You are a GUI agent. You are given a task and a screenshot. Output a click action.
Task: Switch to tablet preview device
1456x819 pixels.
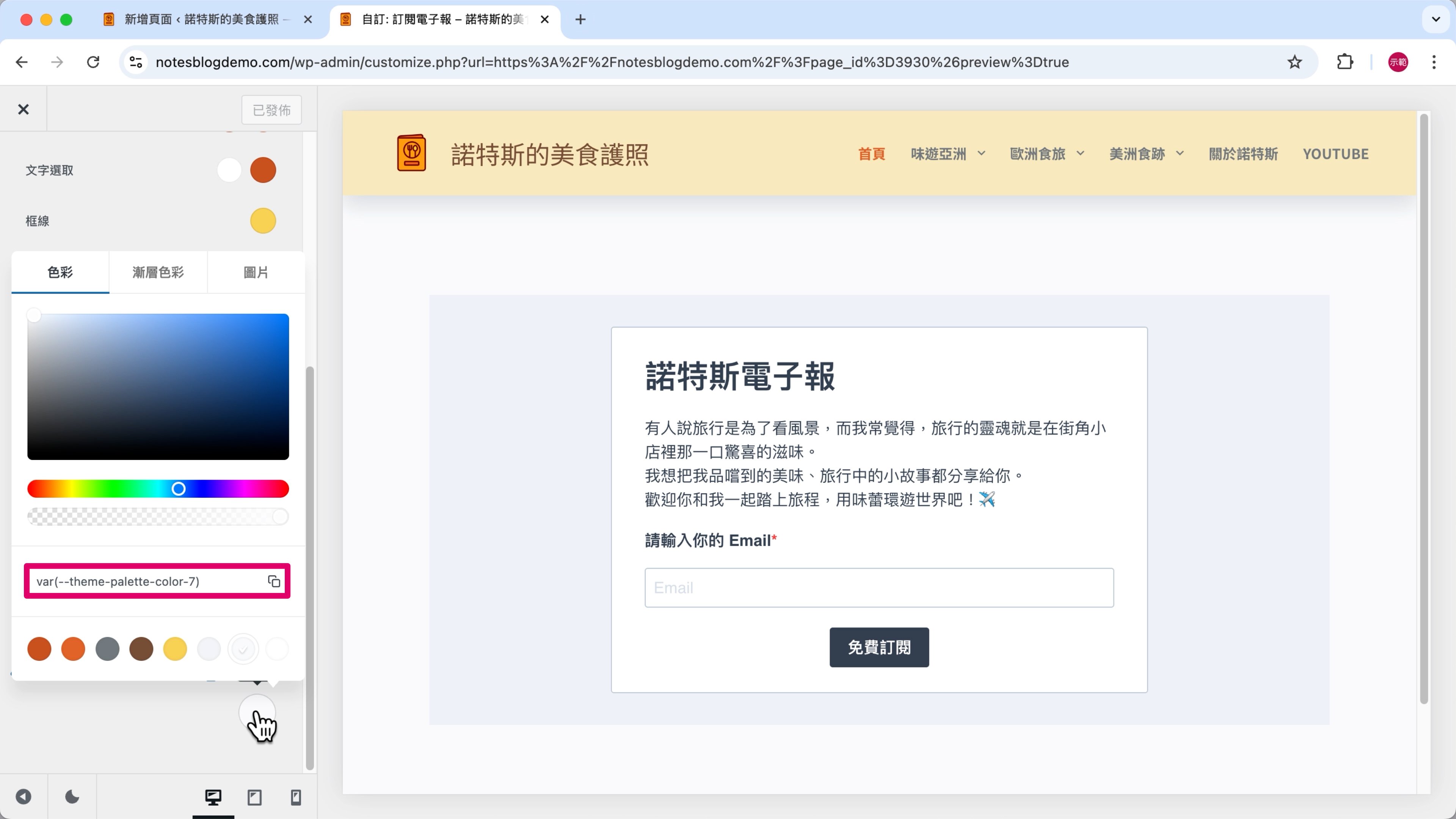[x=254, y=797]
